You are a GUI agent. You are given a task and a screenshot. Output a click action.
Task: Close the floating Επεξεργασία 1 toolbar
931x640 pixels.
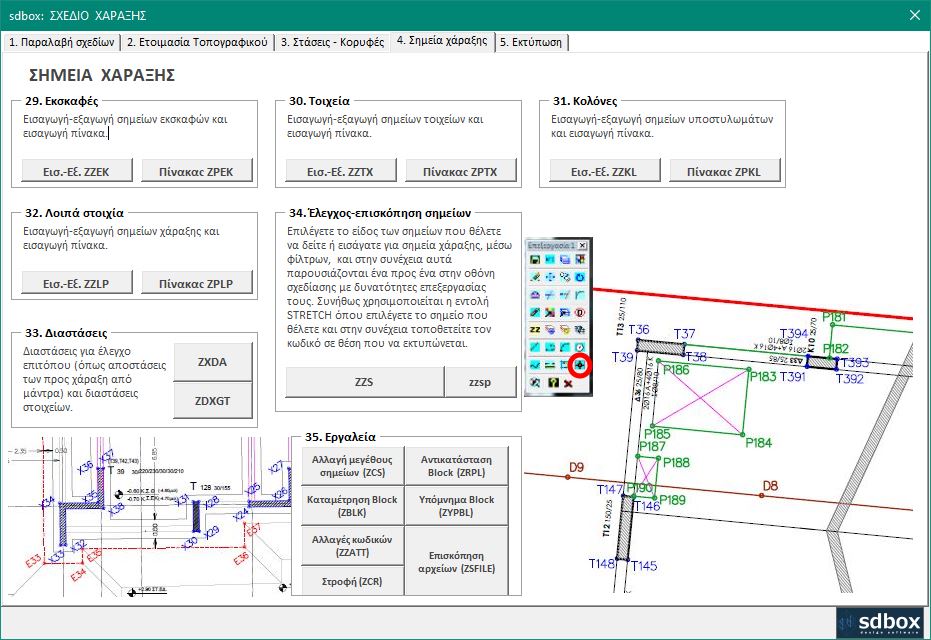583,245
